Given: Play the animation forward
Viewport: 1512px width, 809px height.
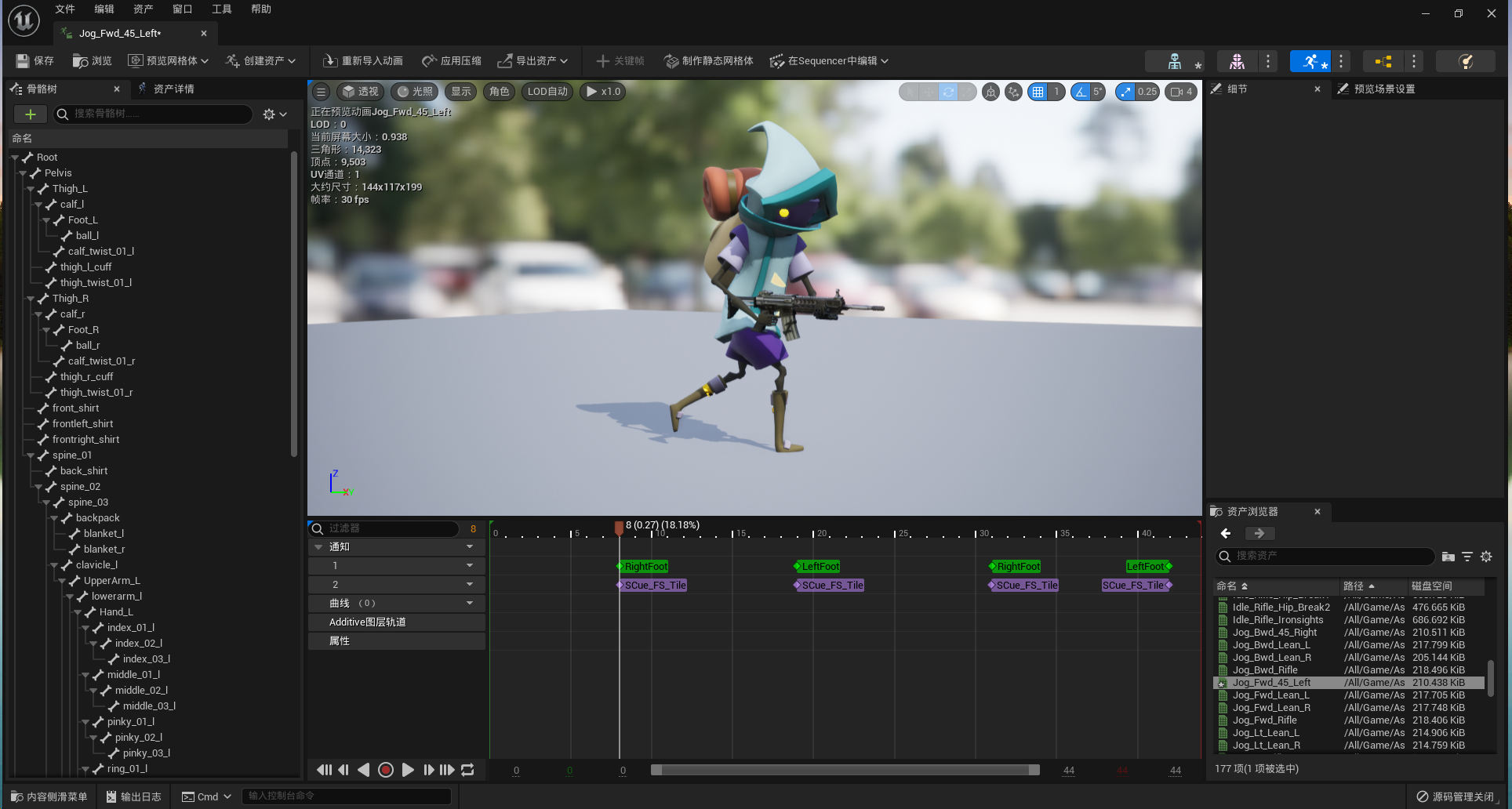Looking at the screenshot, I should 408,770.
